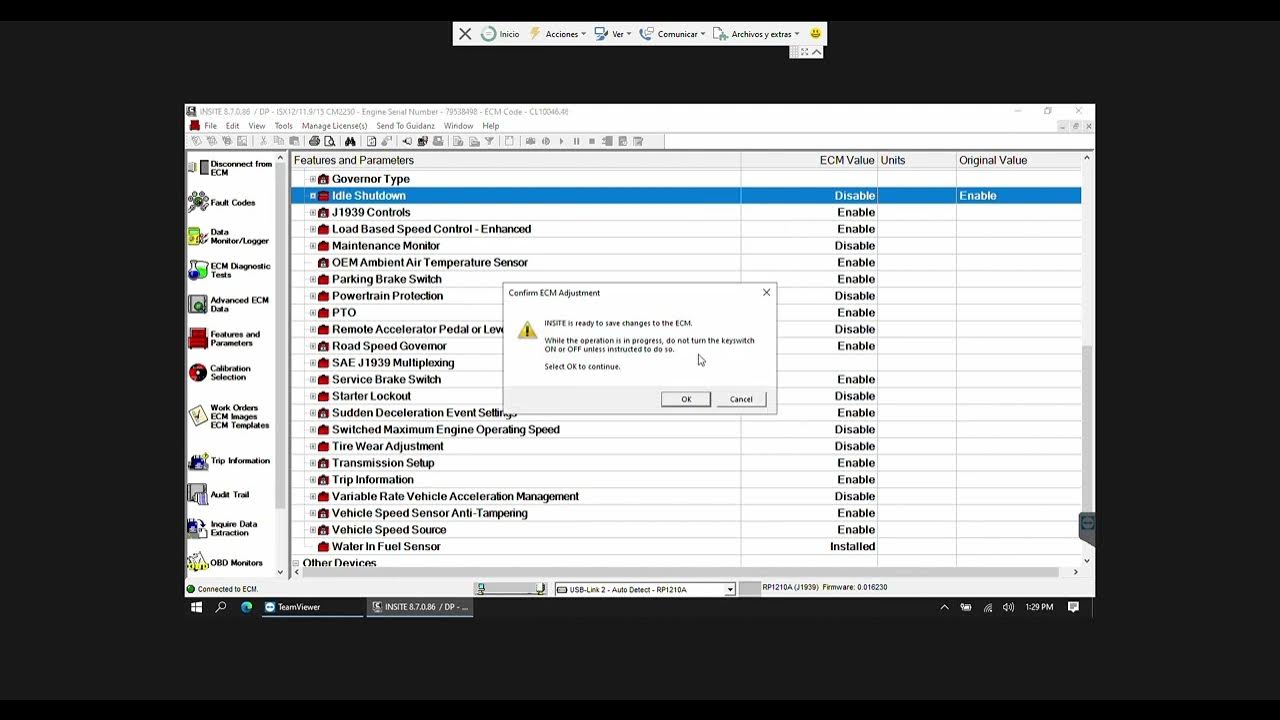The image size is (1280, 720).
Task: Select the Water In Fuel Sensor row
Action: tap(686, 546)
